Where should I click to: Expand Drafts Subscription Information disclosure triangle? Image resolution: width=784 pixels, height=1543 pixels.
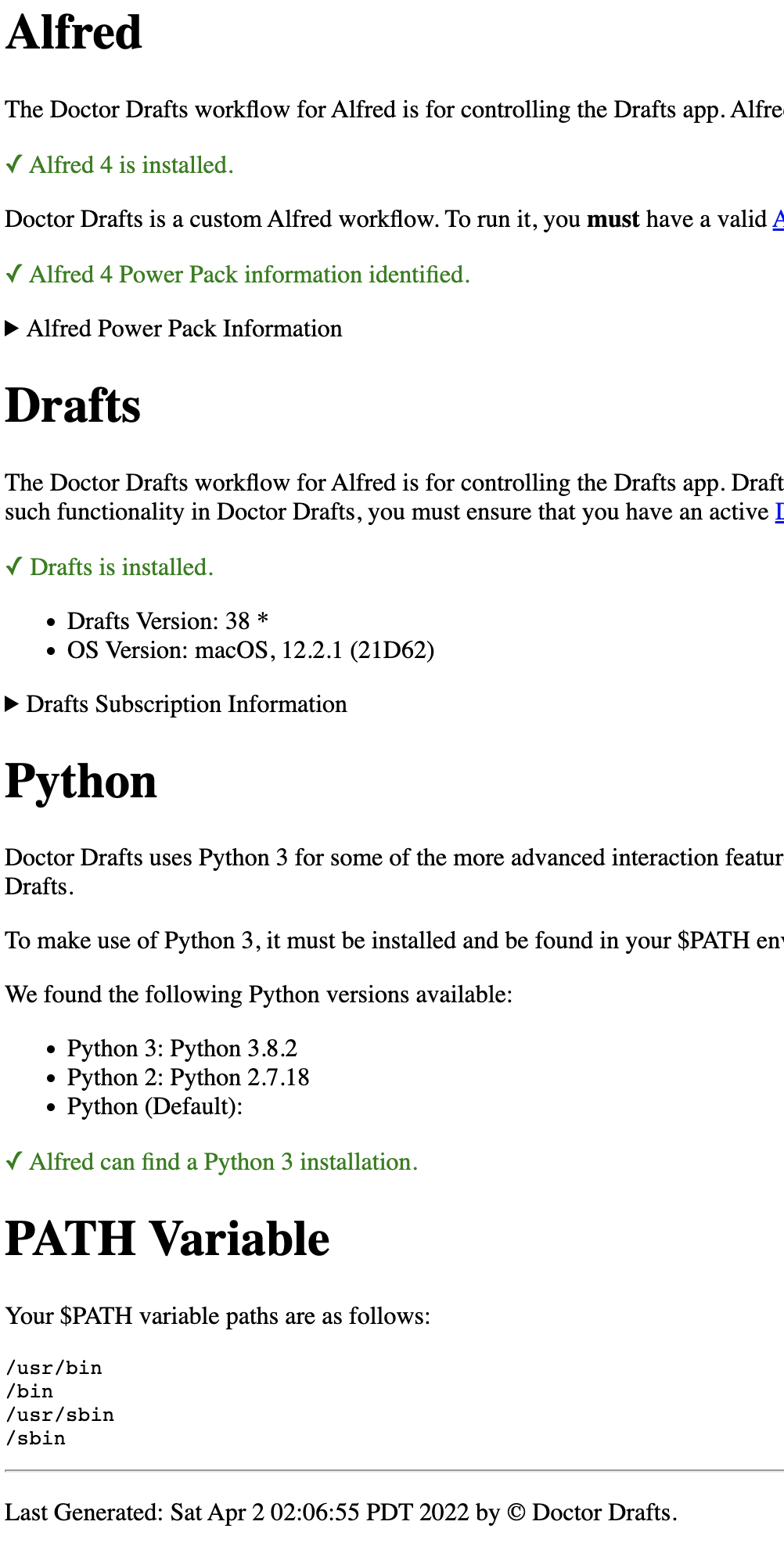12,704
